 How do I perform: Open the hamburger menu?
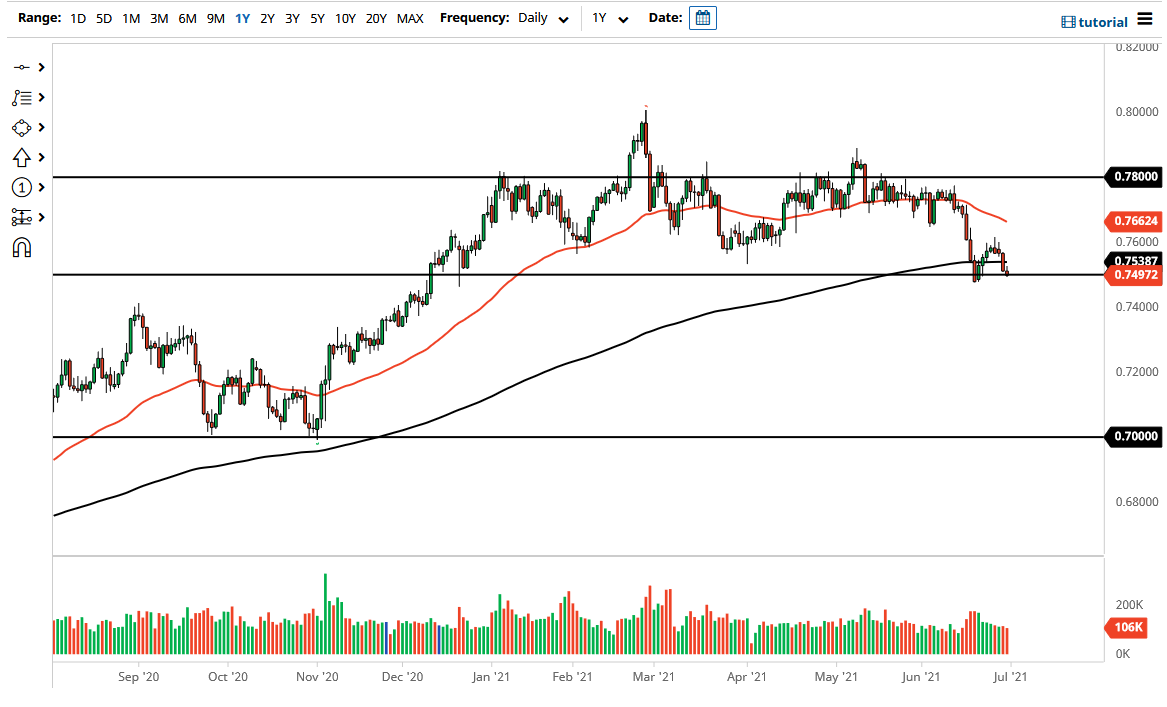tap(1146, 18)
